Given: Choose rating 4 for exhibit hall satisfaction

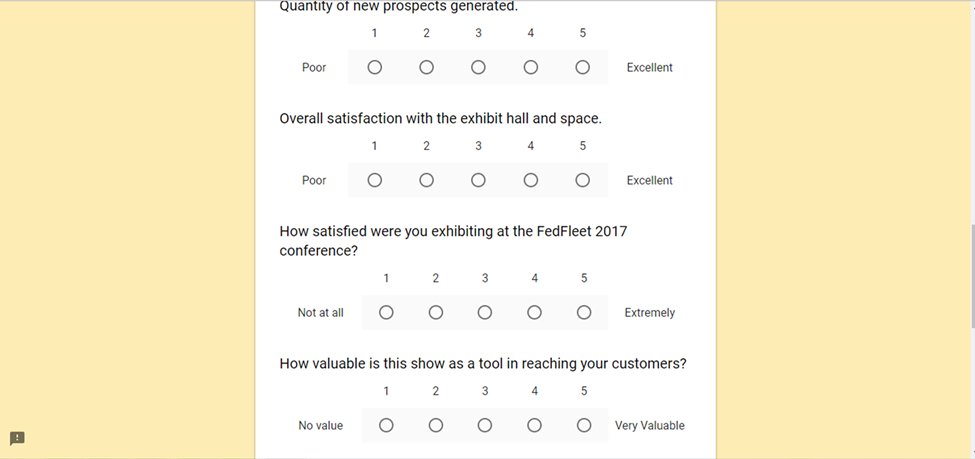Looking at the screenshot, I should (531, 181).
